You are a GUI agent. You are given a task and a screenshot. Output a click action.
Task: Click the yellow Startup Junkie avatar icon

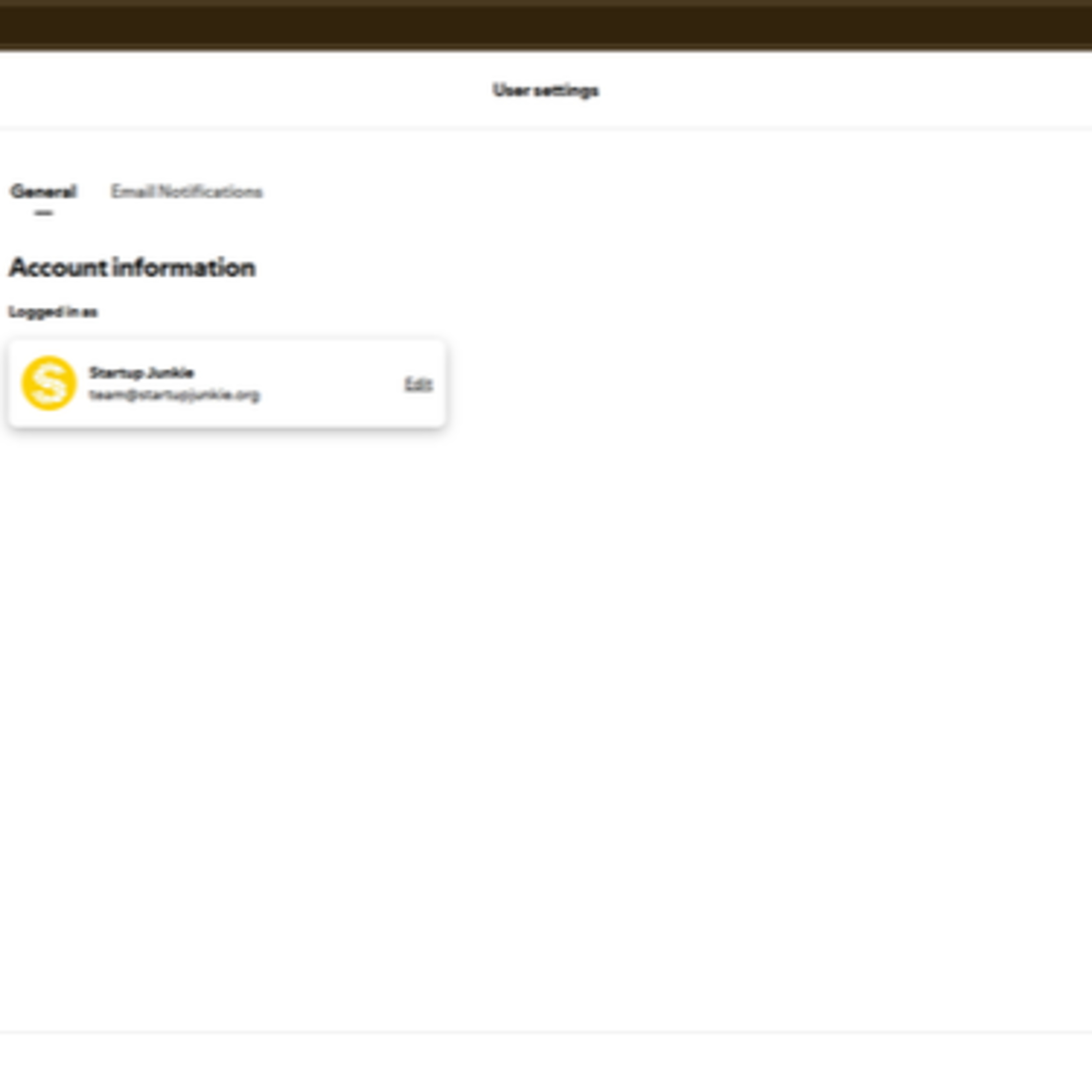[x=49, y=383]
